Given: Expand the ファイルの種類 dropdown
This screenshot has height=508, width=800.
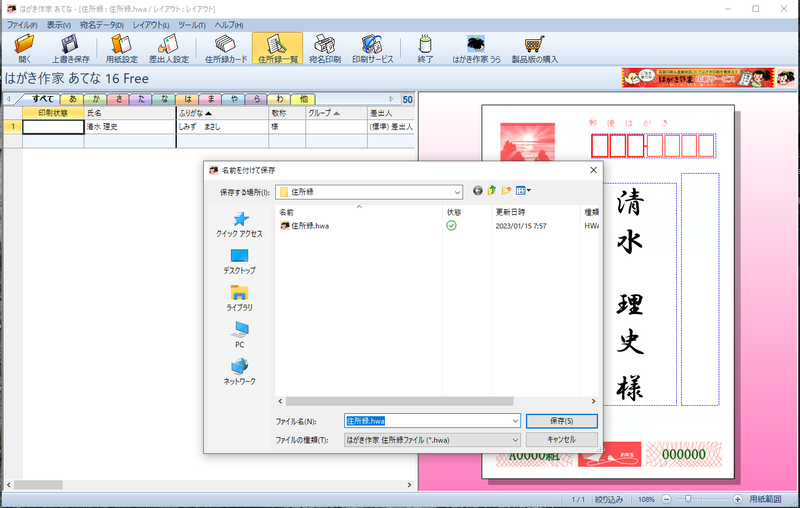Looking at the screenshot, I should point(515,440).
